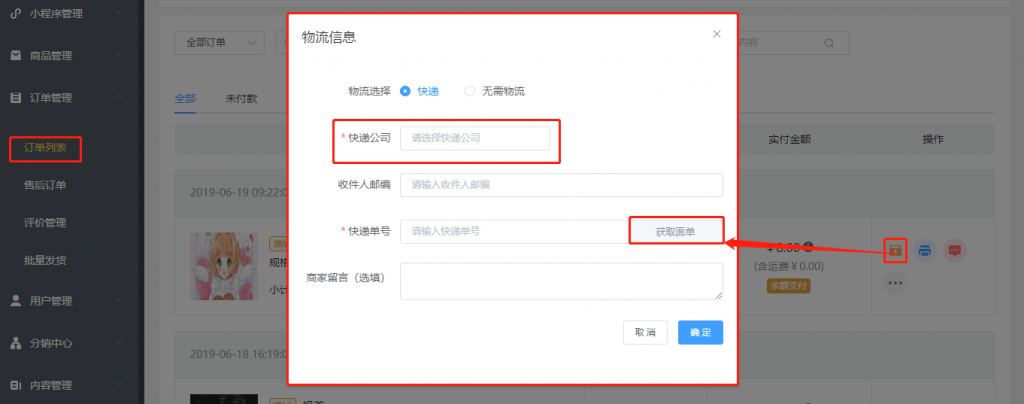Close the 物流信息 dialog with X

(716, 34)
